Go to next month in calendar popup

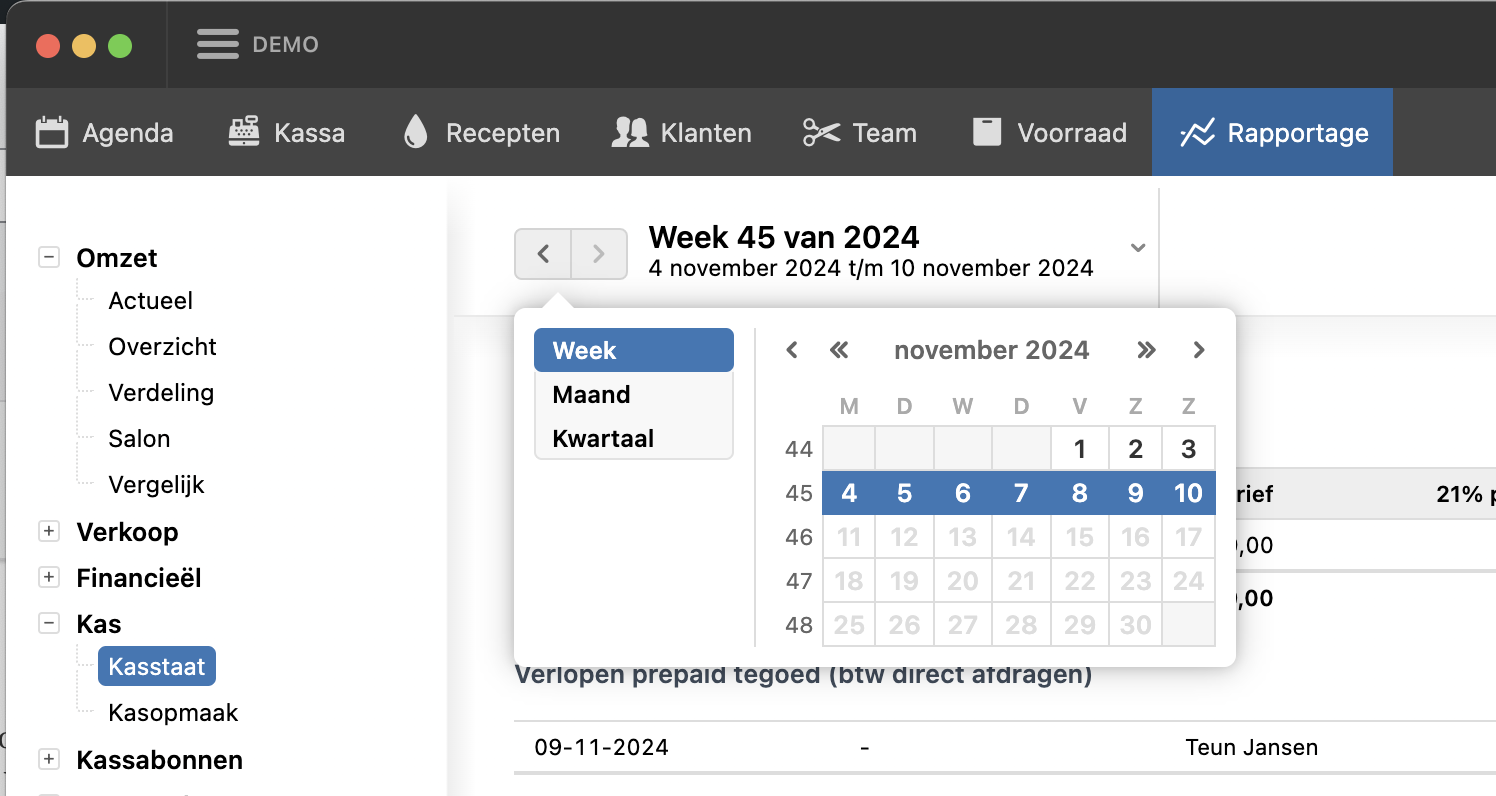pyautogui.click(x=1199, y=350)
